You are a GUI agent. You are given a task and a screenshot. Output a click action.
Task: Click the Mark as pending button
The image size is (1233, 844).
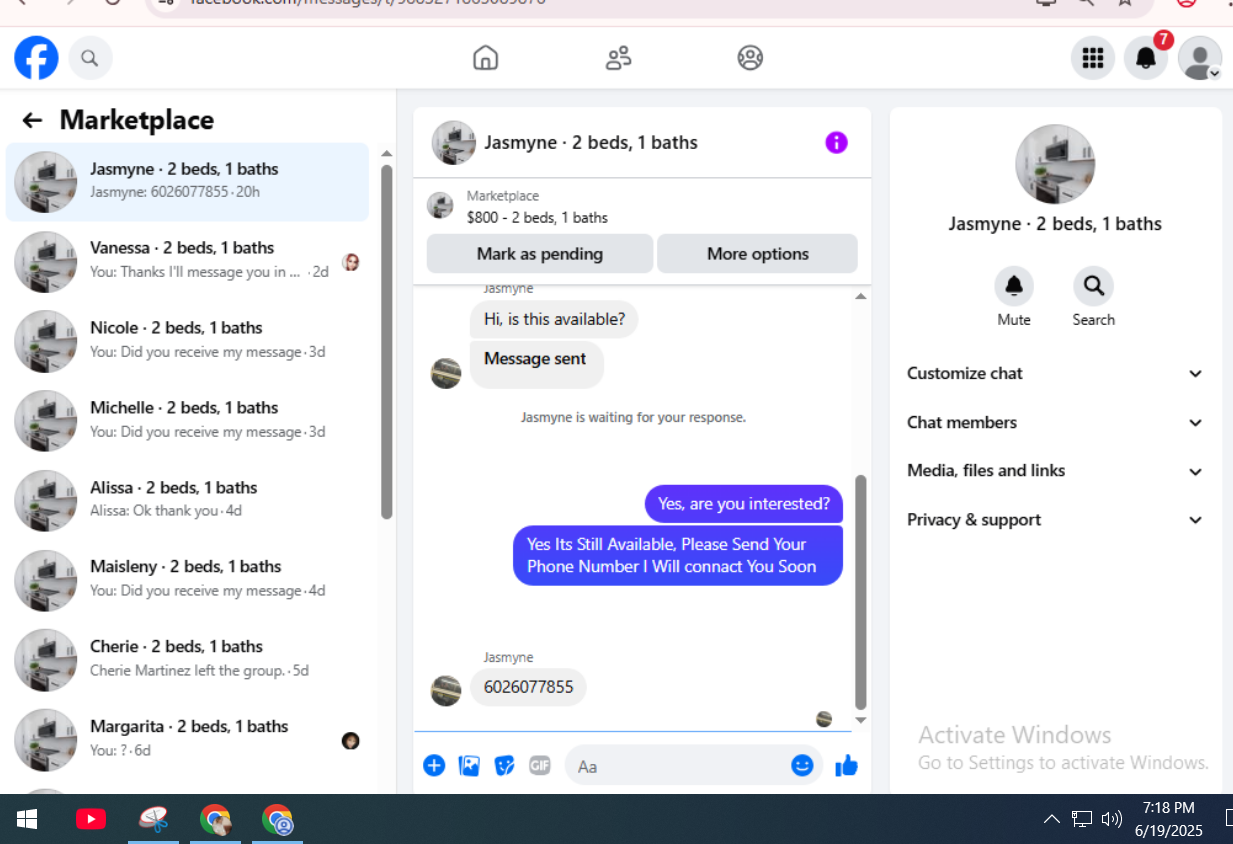[540, 253]
